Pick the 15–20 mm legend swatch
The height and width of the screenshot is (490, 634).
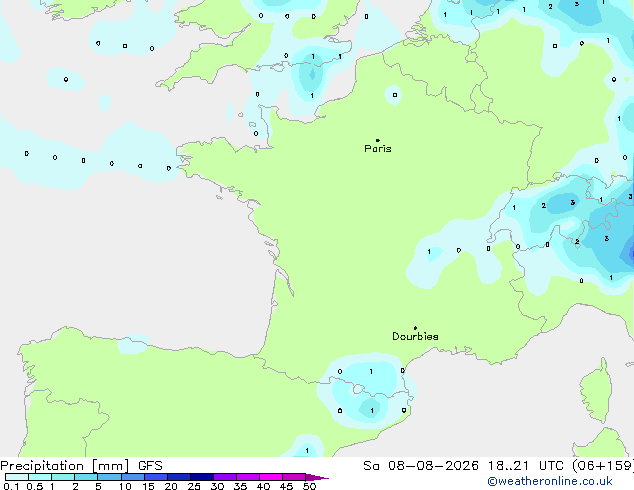click(155, 477)
